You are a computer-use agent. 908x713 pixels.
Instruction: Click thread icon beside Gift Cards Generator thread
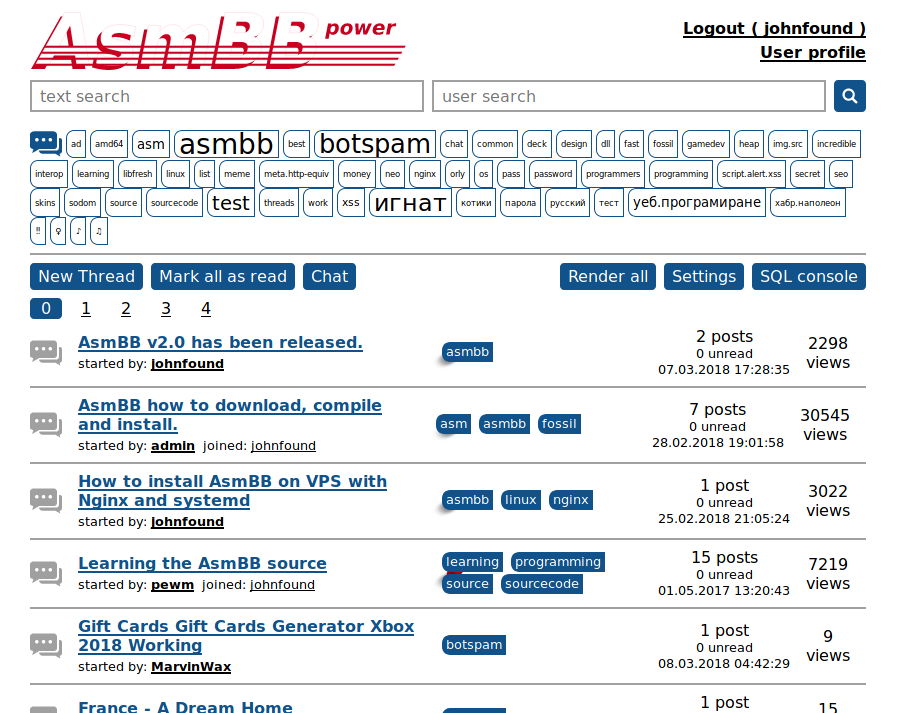pyautogui.click(x=46, y=646)
